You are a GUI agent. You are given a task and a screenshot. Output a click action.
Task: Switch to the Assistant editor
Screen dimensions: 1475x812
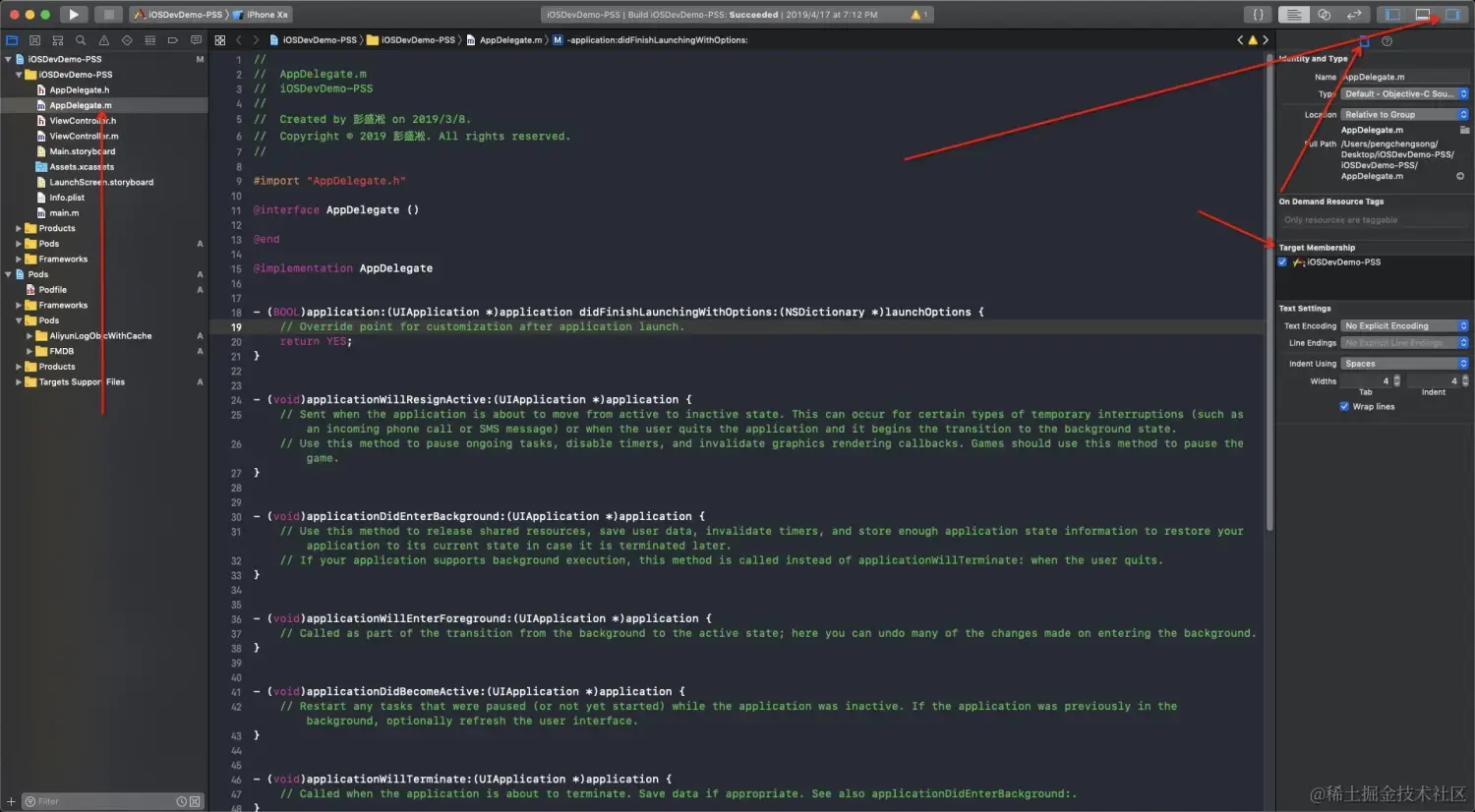pos(1324,15)
